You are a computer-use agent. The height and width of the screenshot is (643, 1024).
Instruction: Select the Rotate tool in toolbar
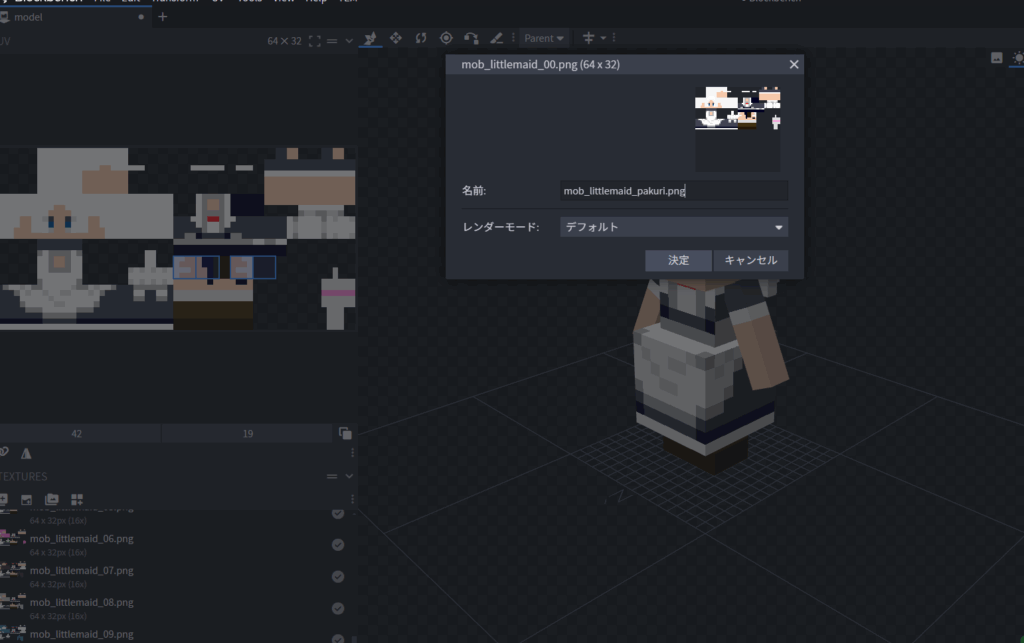click(x=421, y=38)
